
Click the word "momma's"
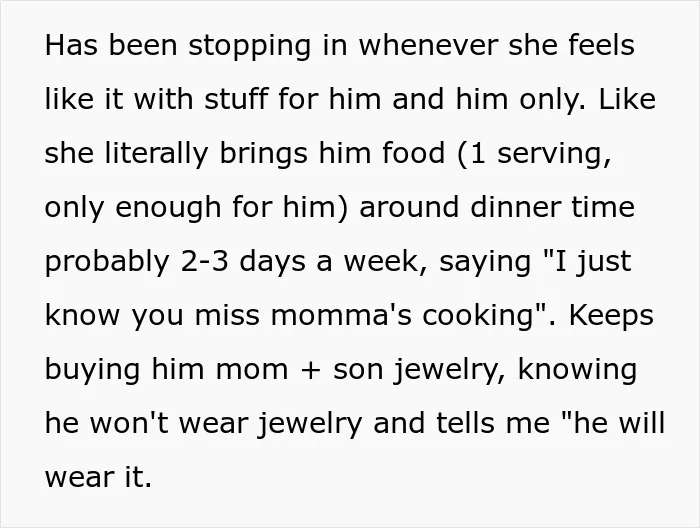[342, 315]
